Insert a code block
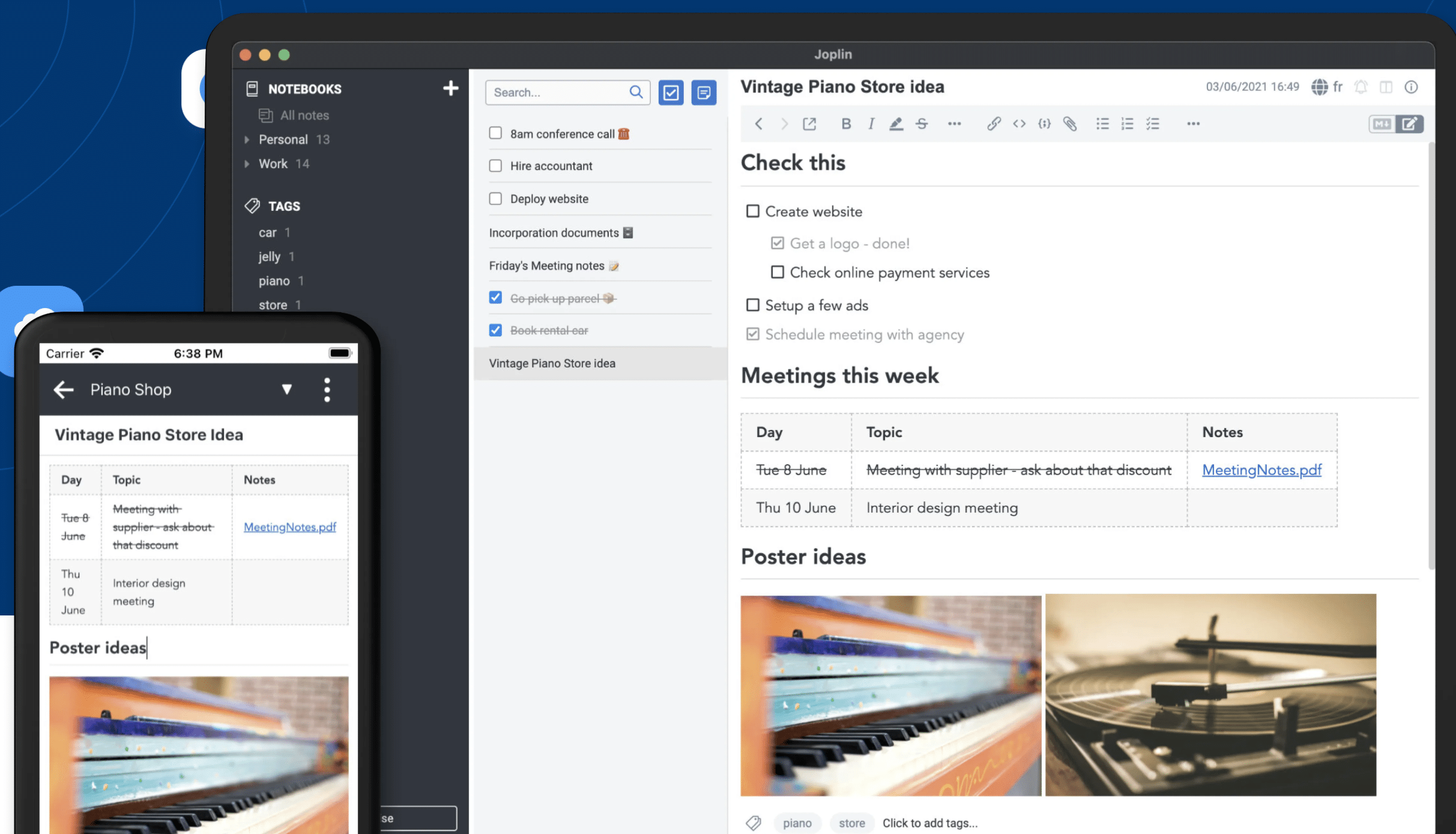1456x834 pixels. click(x=1044, y=124)
